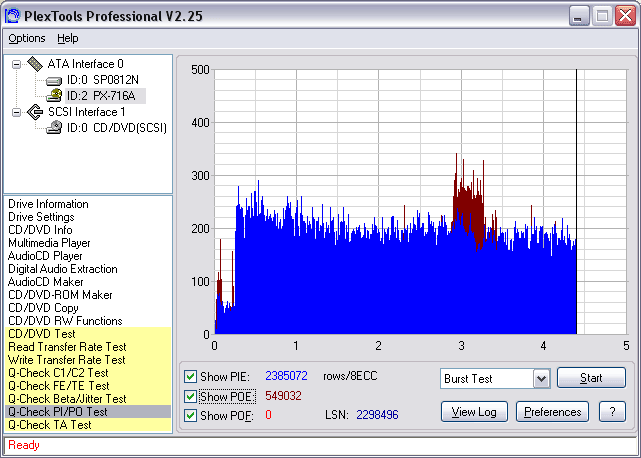The height and width of the screenshot is (458, 641).
Task: Click the Ready status bar text
Action: click(24, 445)
